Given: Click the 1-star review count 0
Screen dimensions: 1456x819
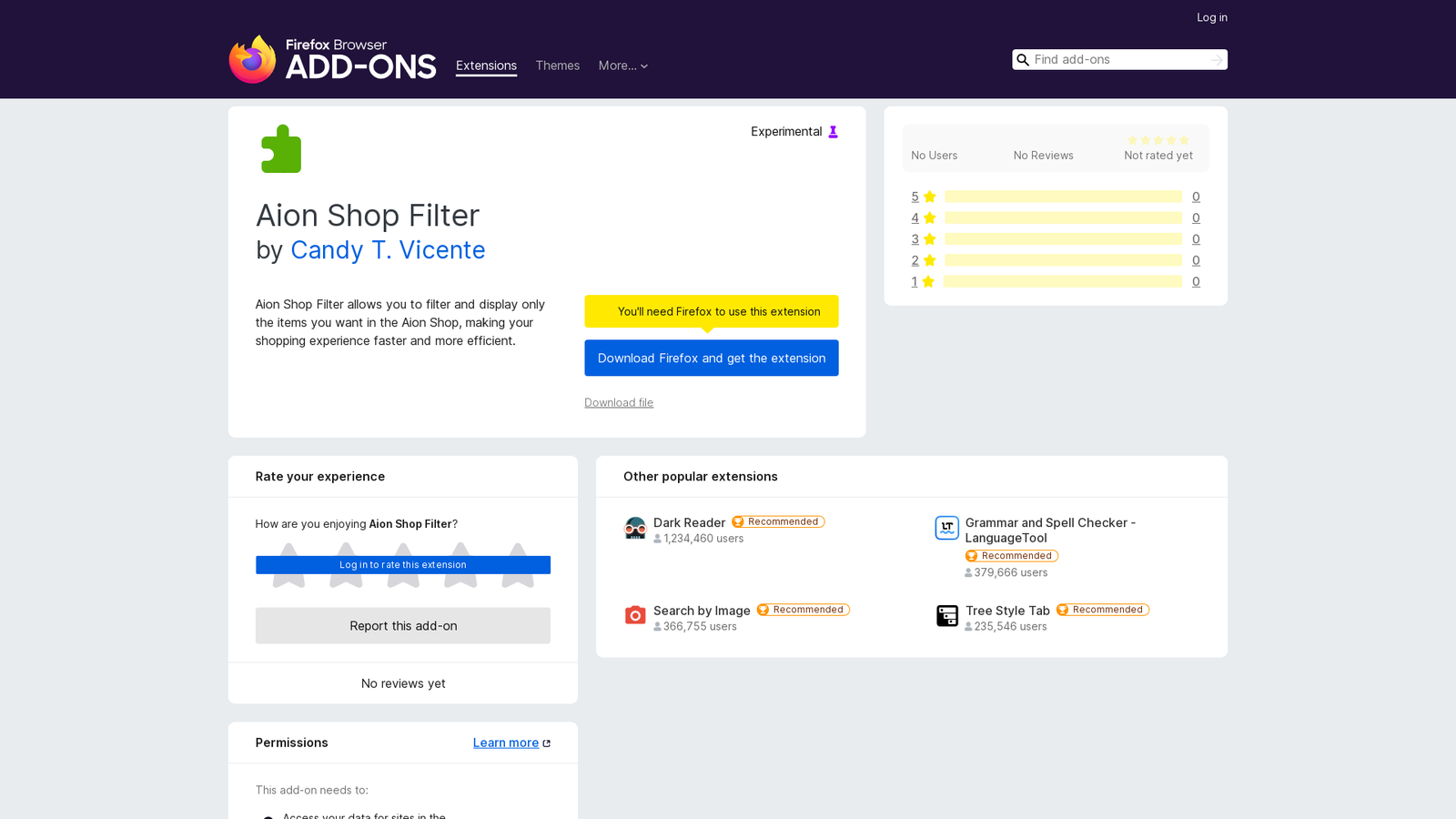Looking at the screenshot, I should point(1196,282).
